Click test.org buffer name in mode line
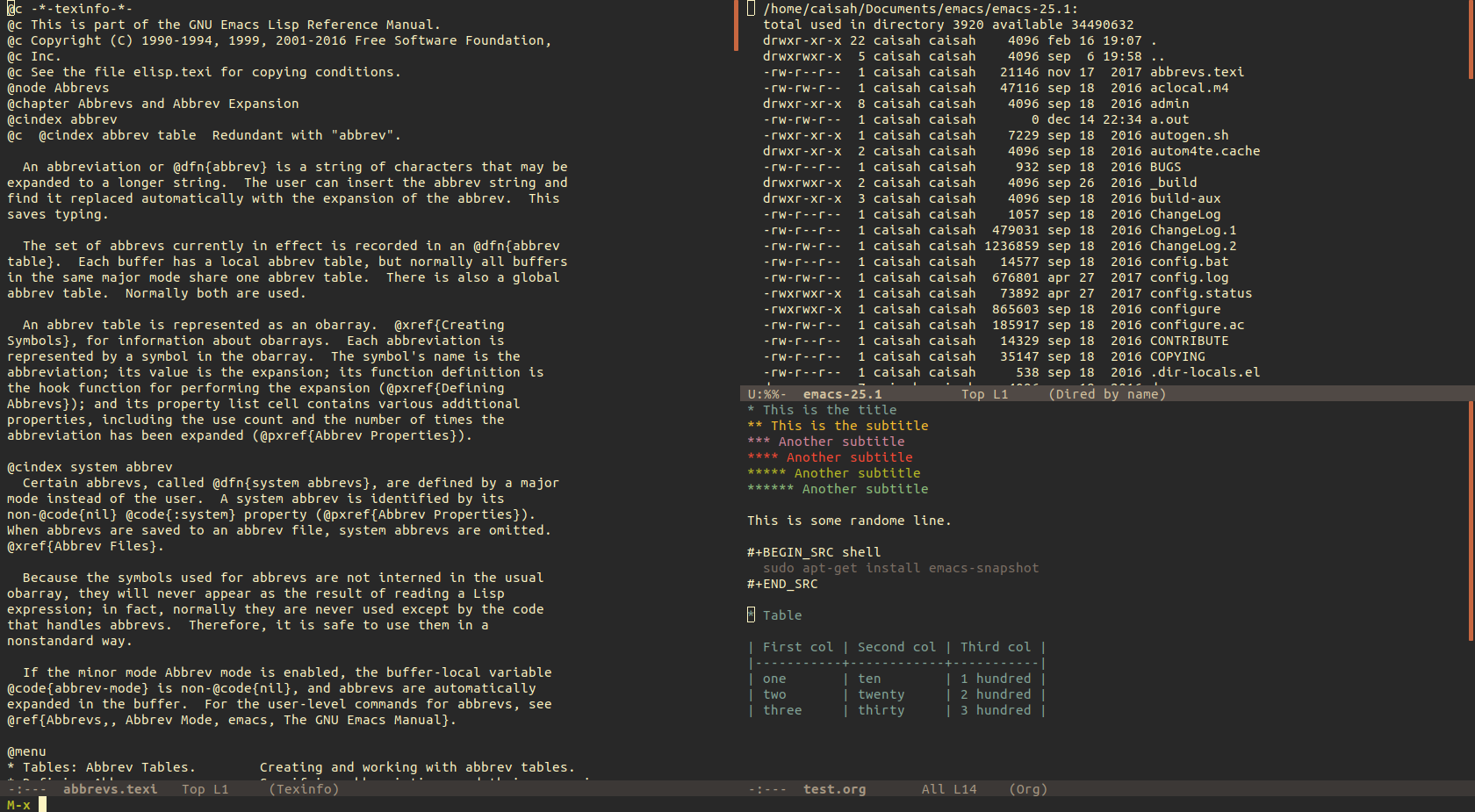 834,789
